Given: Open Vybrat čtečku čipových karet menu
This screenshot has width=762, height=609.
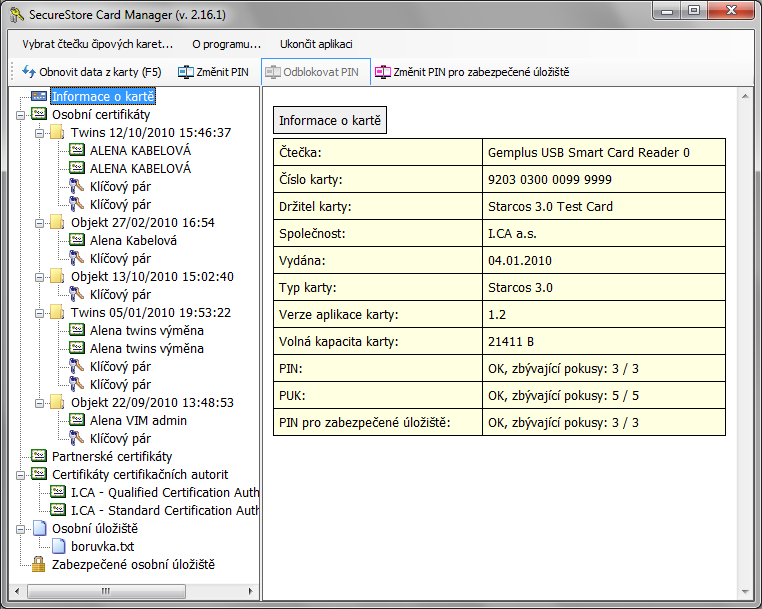Looking at the screenshot, I should [x=97, y=44].
